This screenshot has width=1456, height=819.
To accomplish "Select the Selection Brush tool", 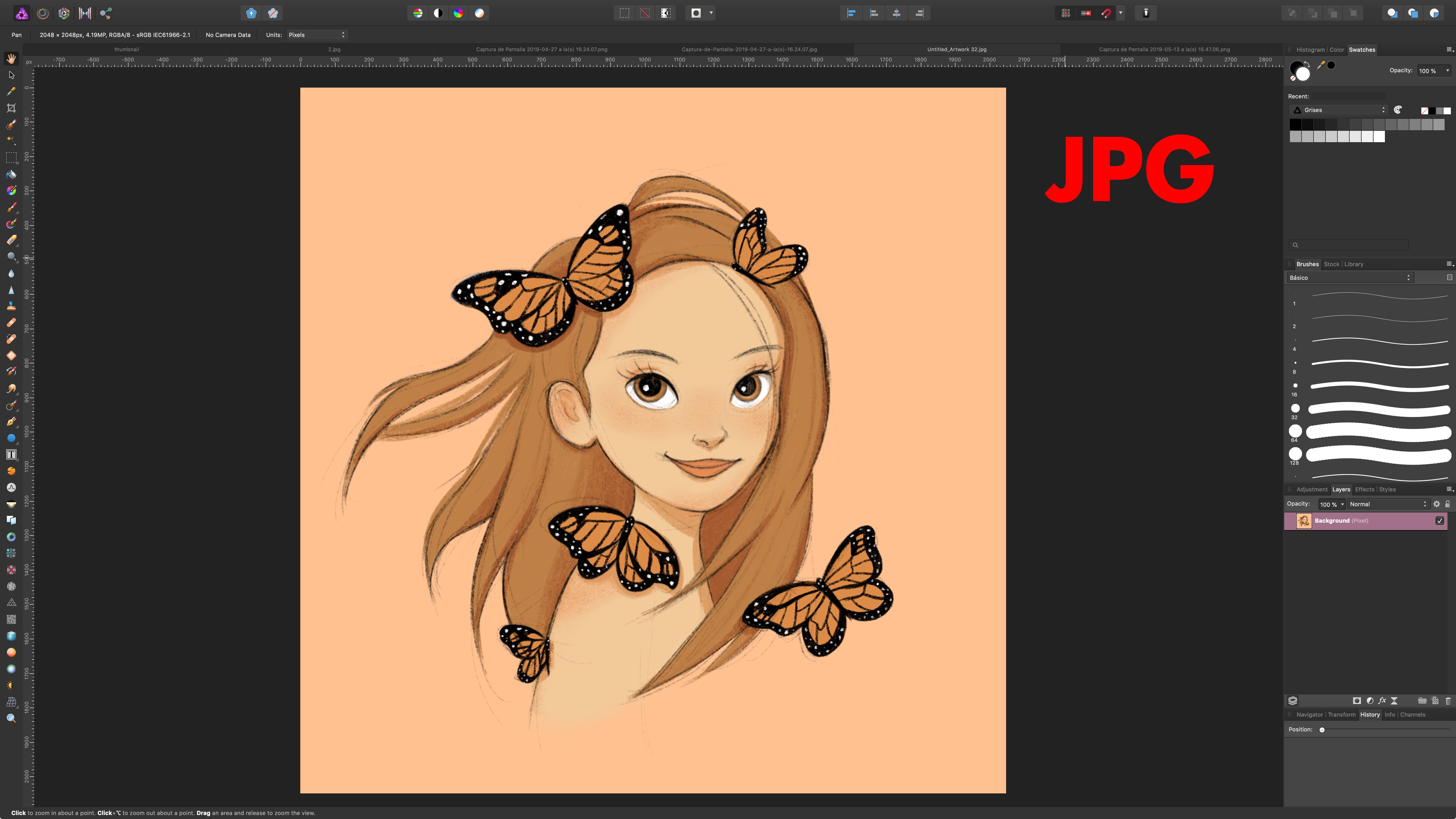I will pyautogui.click(x=11, y=124).
